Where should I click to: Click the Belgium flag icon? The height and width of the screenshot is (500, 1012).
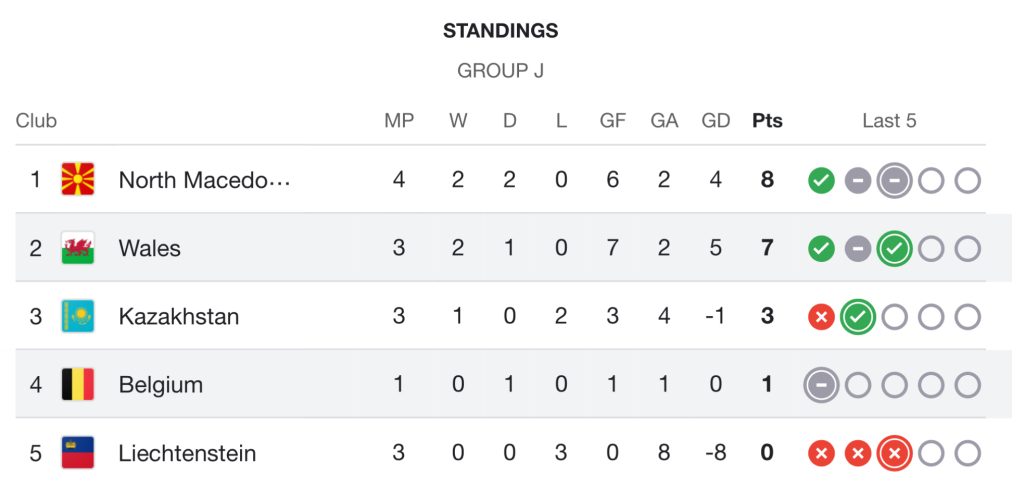click(78, 385)
